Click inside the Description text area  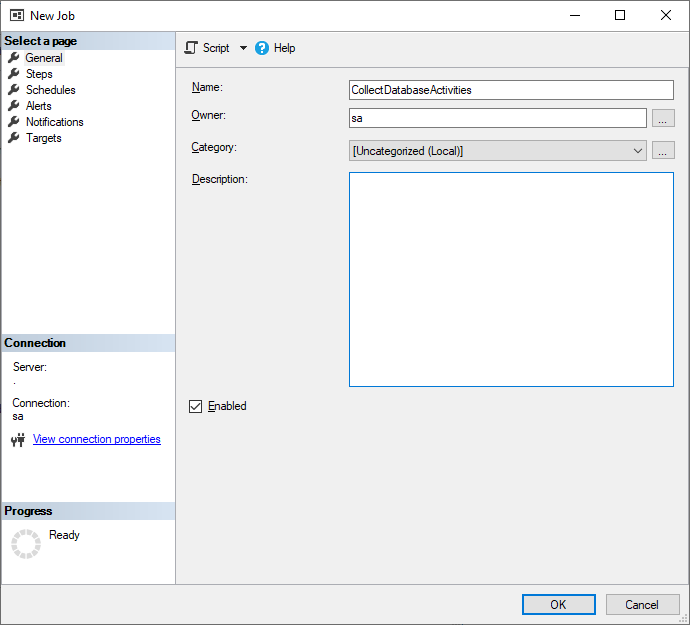click(511, 279)
